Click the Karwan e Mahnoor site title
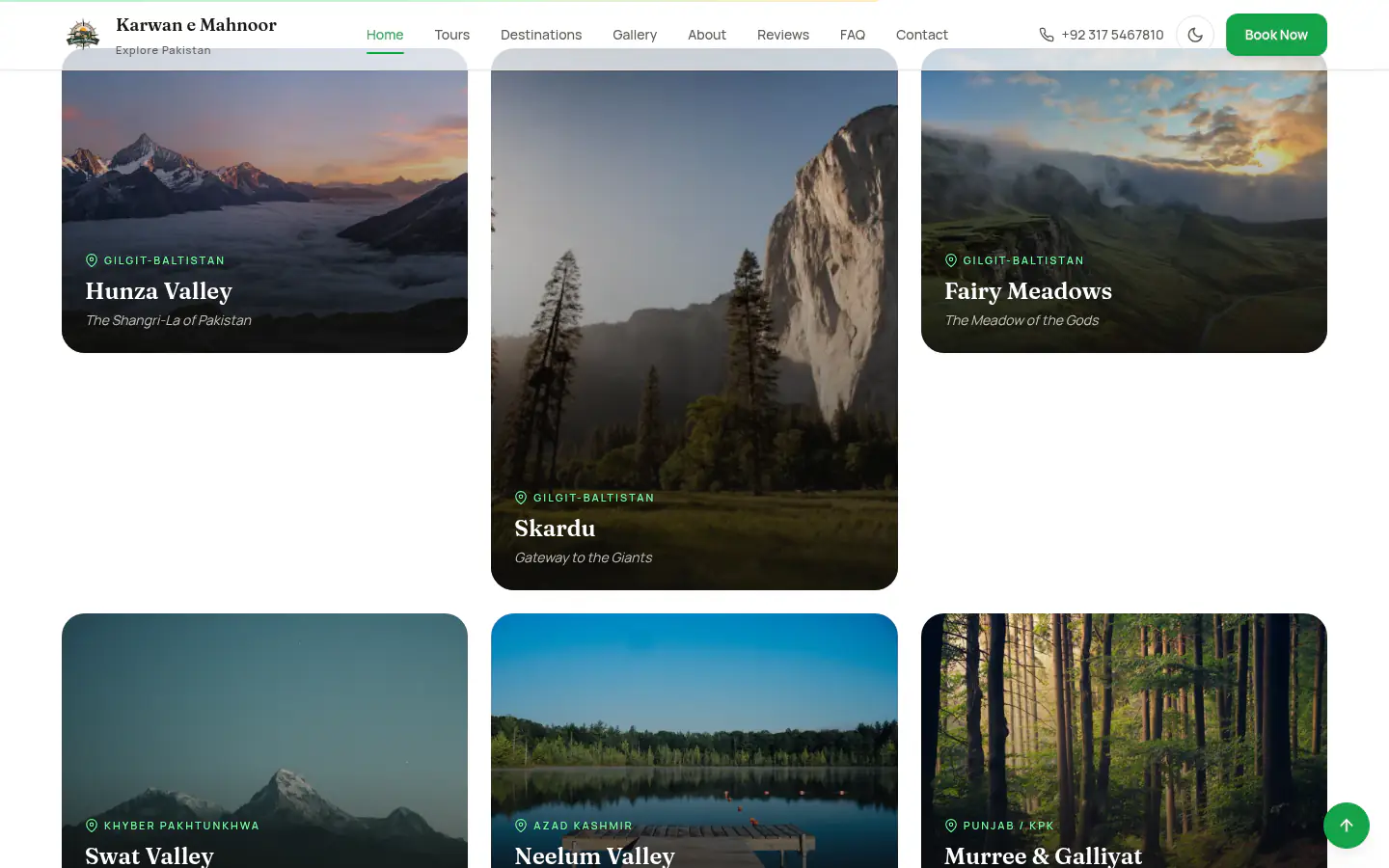Image resolution: width=1389 pixels, height=868 pixels. pos(196,25)
